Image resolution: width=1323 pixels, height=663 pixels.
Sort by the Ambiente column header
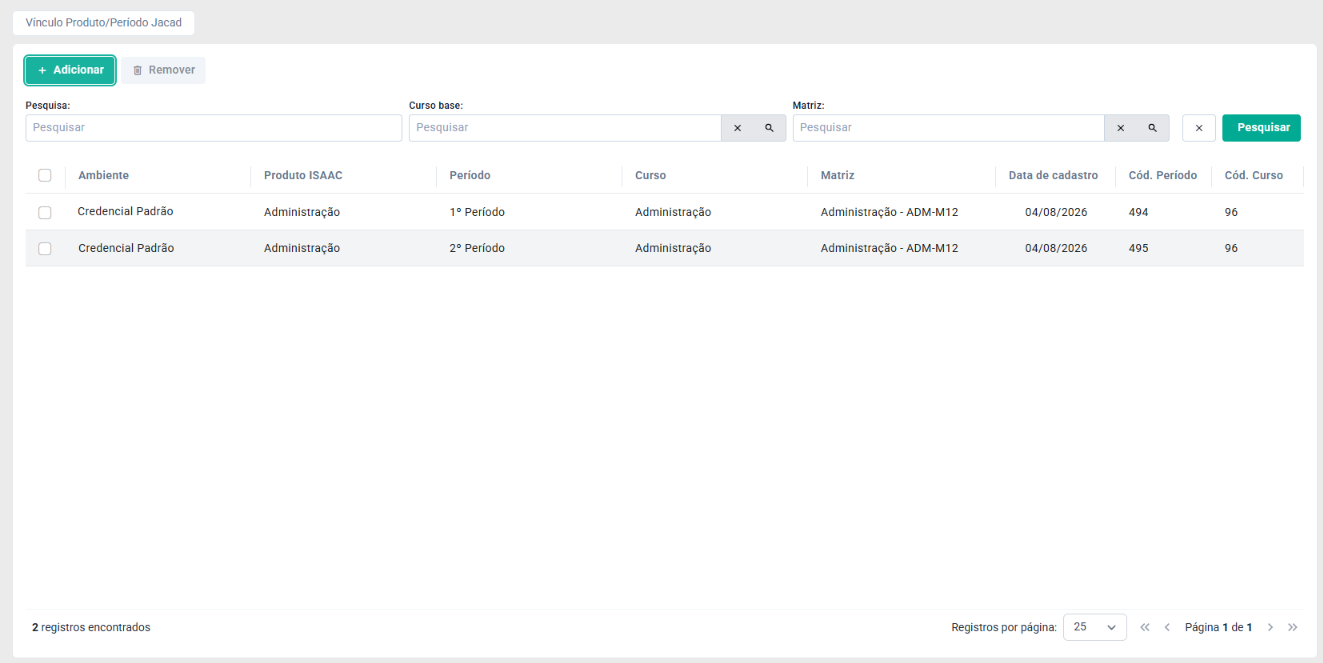tap(103, 175)
